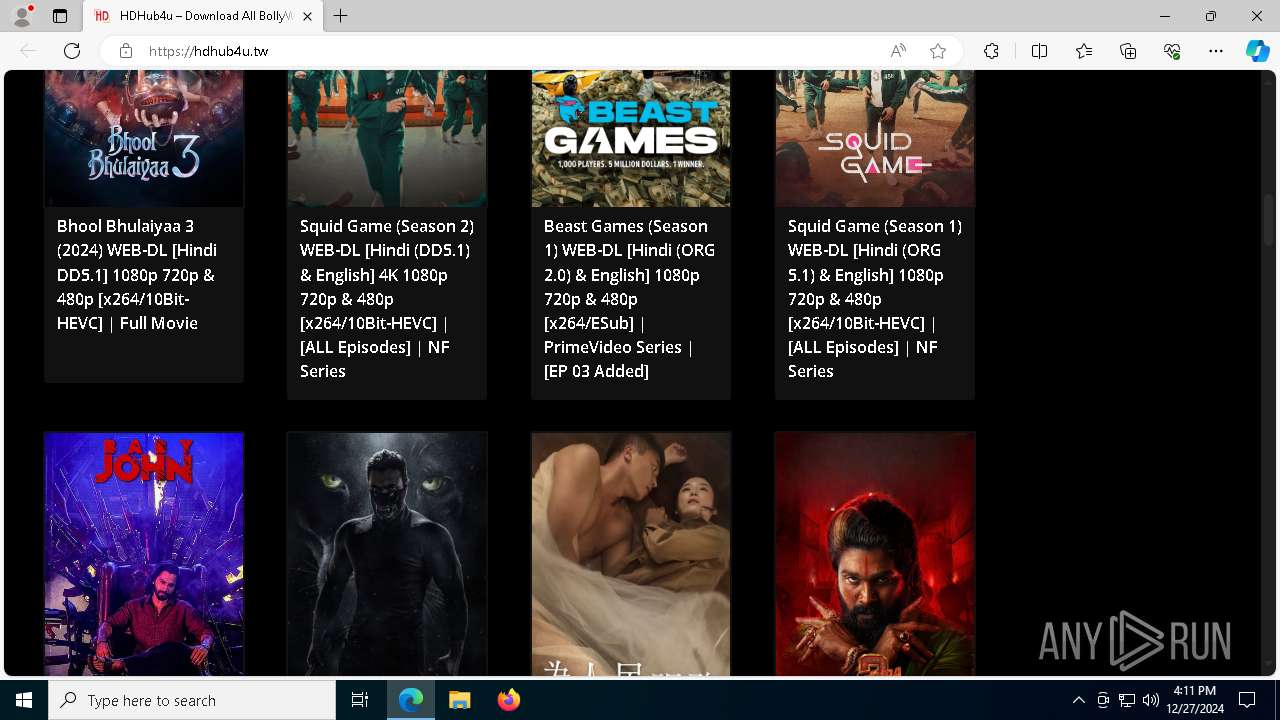
Task: Open Squid Game (Season 1) title link
Action: click(875, 299)
